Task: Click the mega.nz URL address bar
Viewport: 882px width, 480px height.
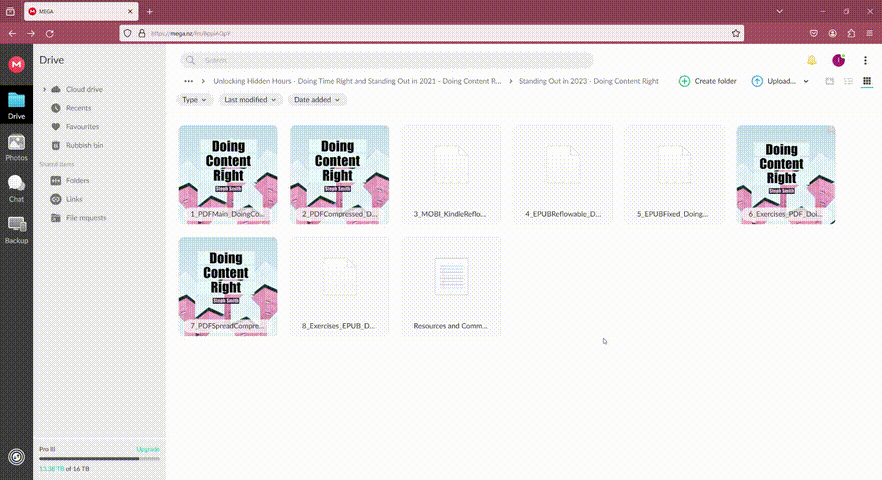Action: coord(431,33)
